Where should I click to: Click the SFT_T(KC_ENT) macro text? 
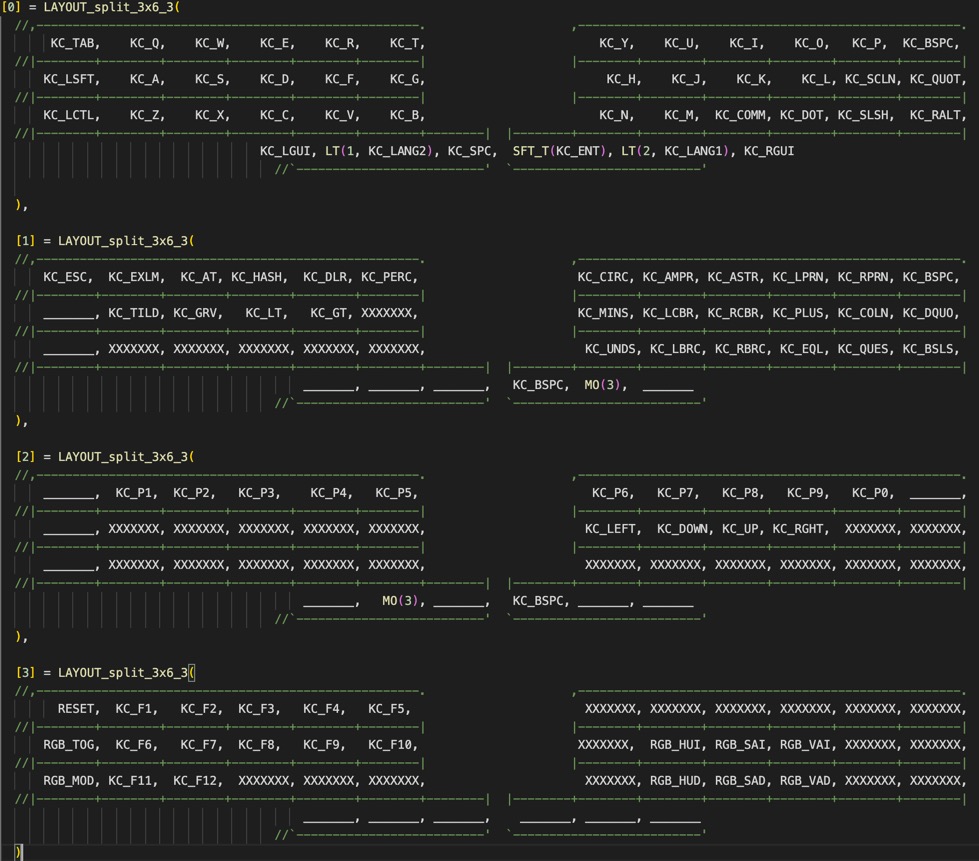[x=557, y=151]
